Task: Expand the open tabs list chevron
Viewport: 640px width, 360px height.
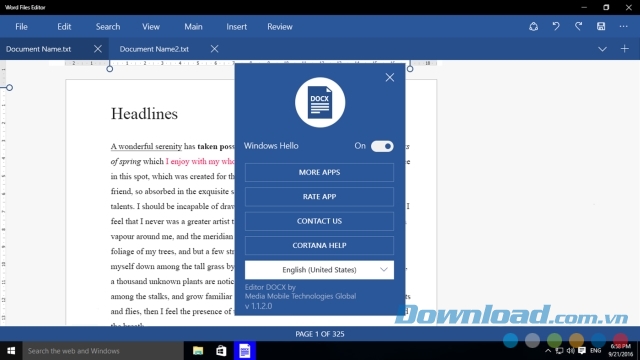Action: tap(602, 49)
